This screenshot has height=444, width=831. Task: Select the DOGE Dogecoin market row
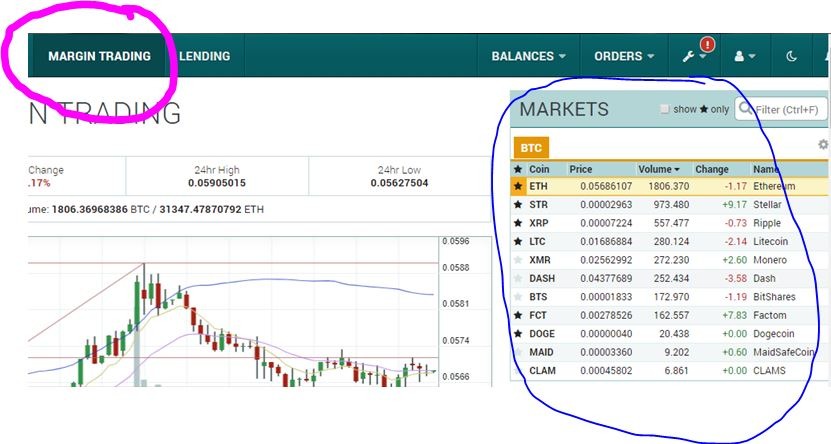(669, 334)
